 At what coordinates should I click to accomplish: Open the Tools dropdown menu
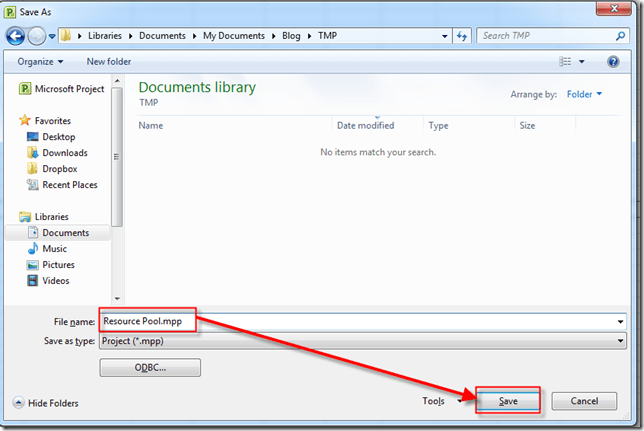tap(439, 401)
